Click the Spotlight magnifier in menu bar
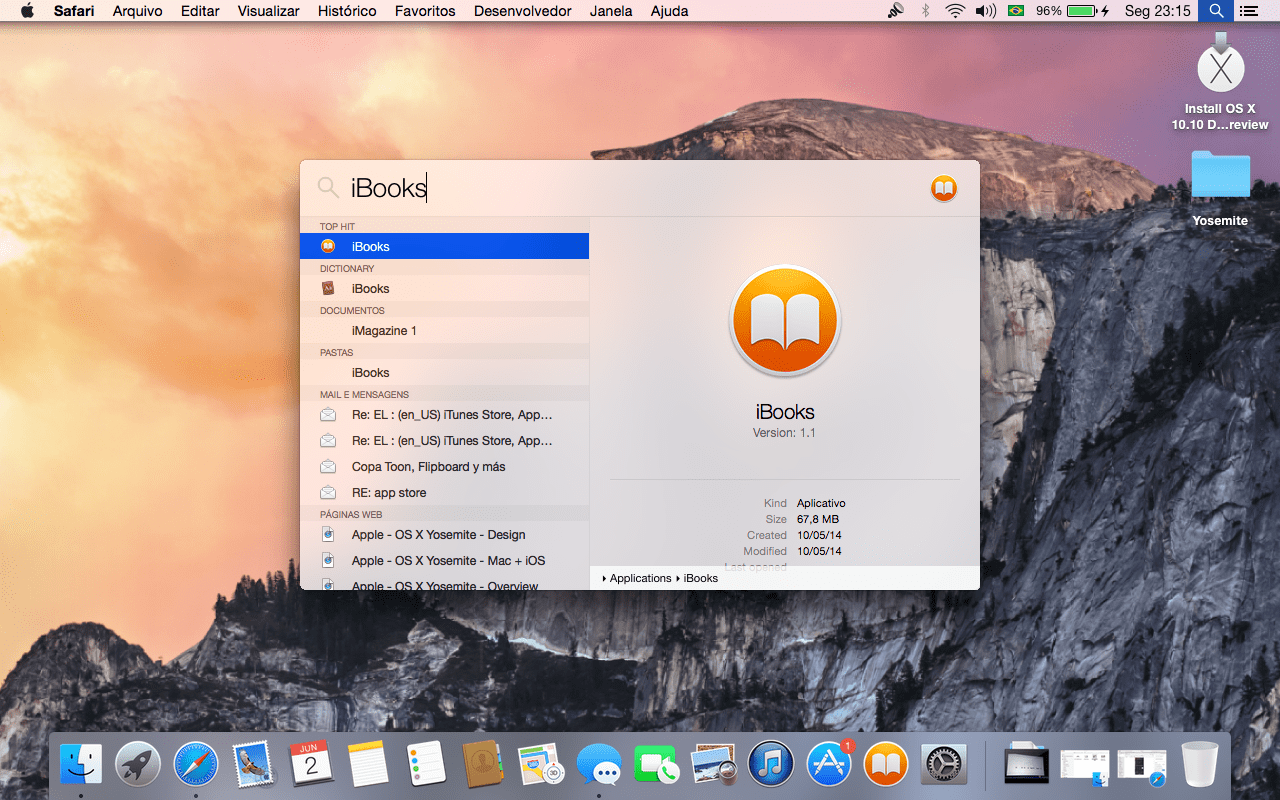The width and height of the screenshot is (1280, 800). point(1215,11)
